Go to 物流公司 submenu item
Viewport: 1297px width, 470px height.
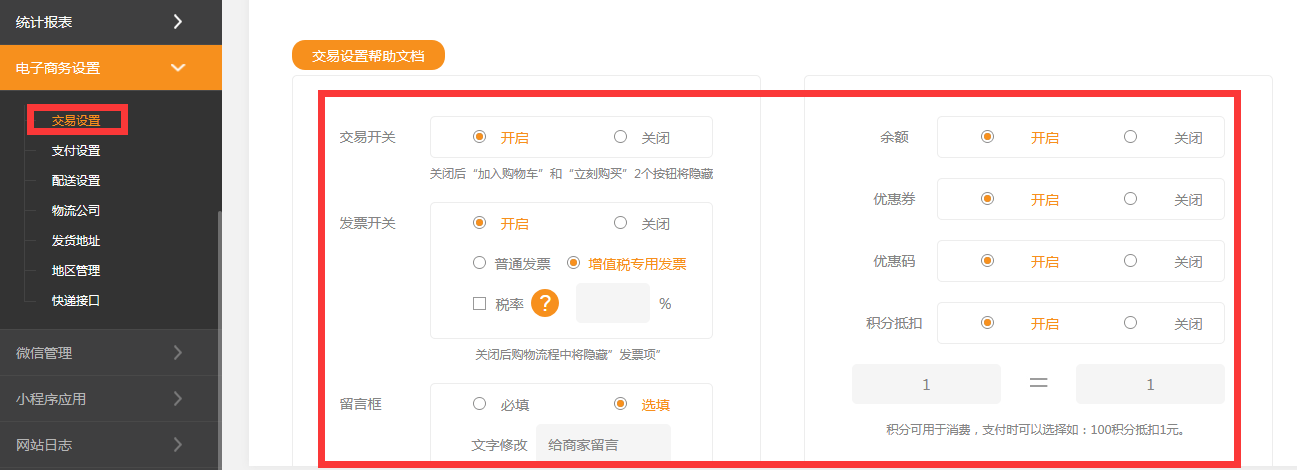pos(76,211)
